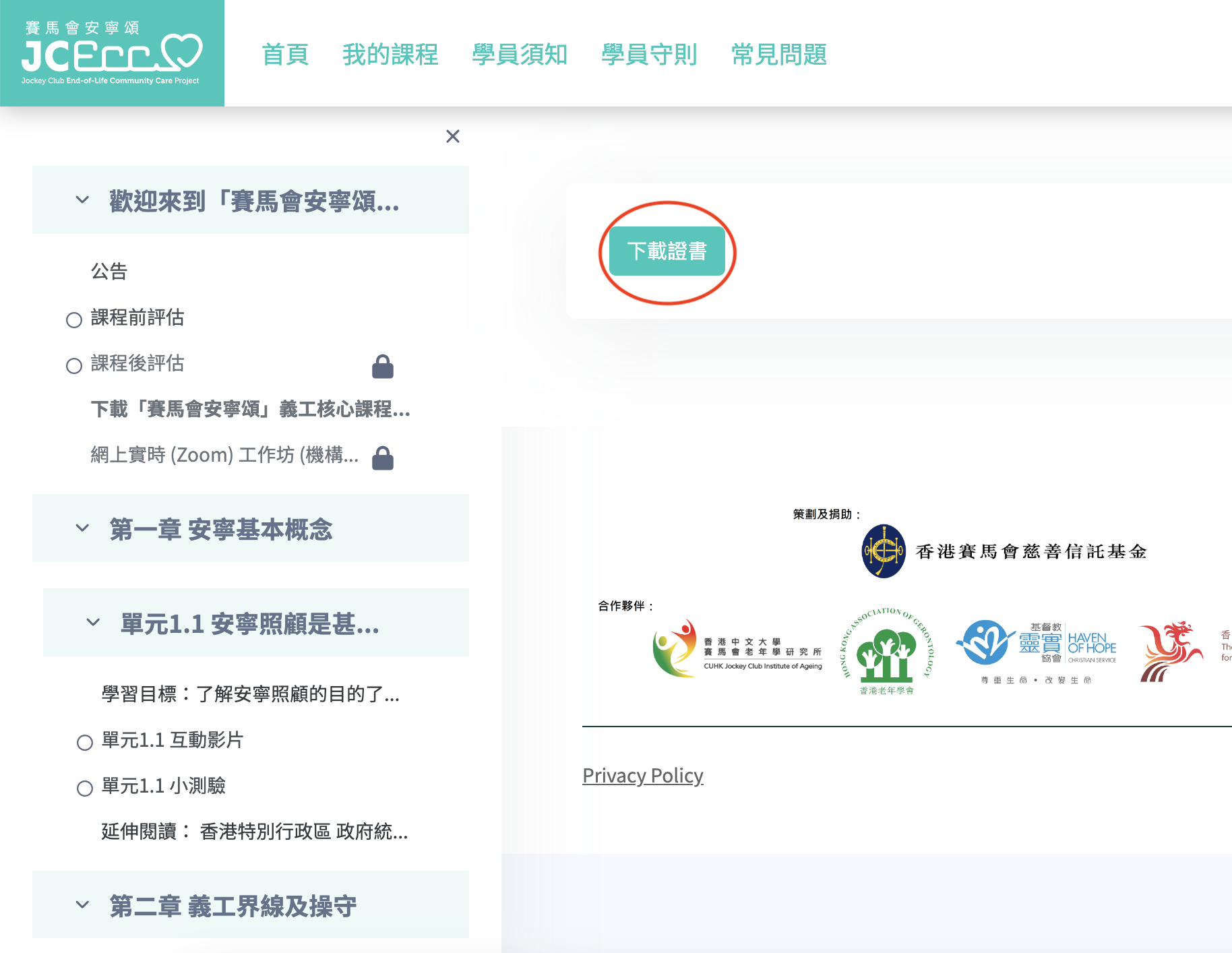This screenshot has width=1232, height=953.
Task: Toggle the 單元1.1 互動影片 completion circle
Action: click(x=85, y=742)
